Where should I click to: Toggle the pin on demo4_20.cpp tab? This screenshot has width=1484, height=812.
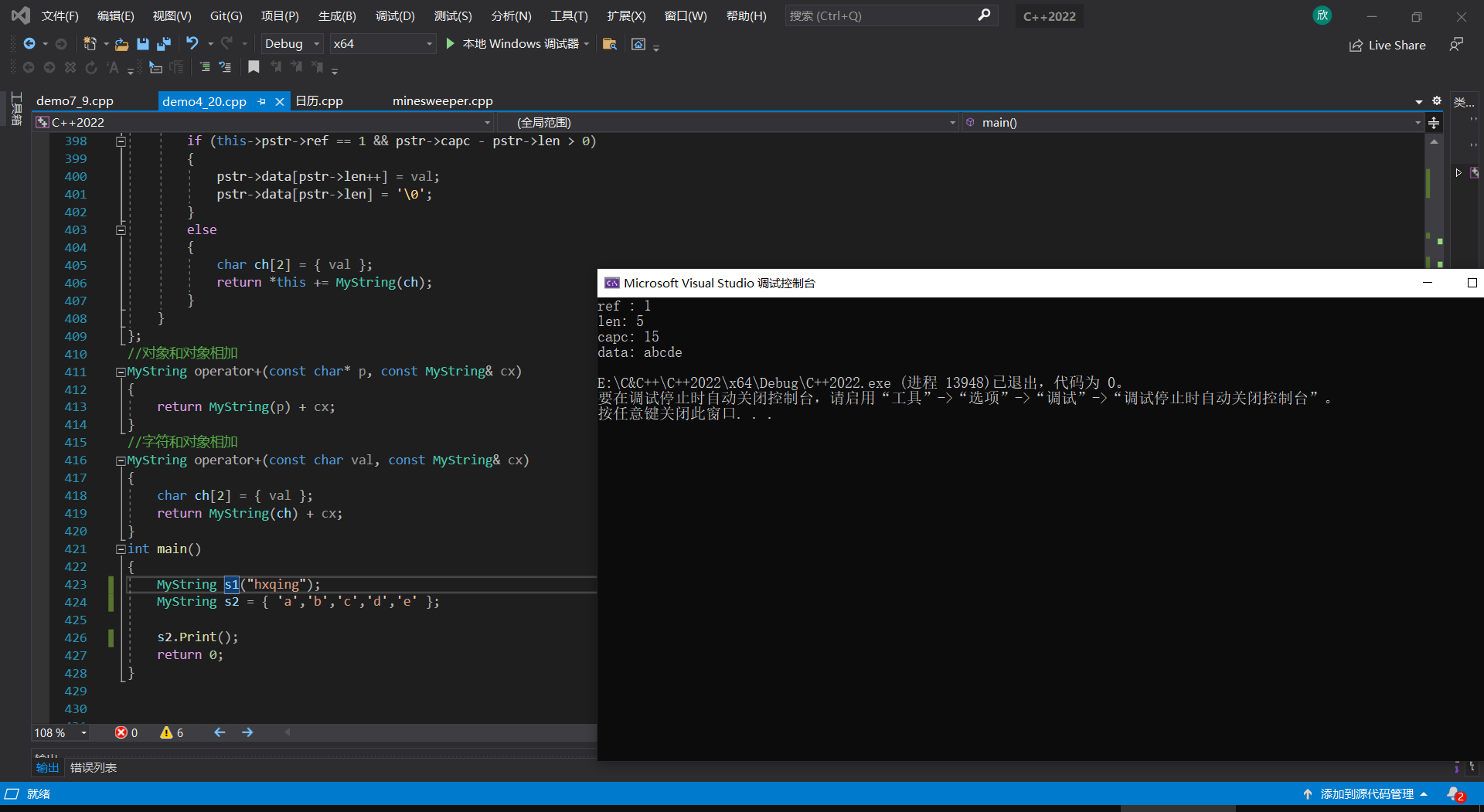(x=262, y=101)
